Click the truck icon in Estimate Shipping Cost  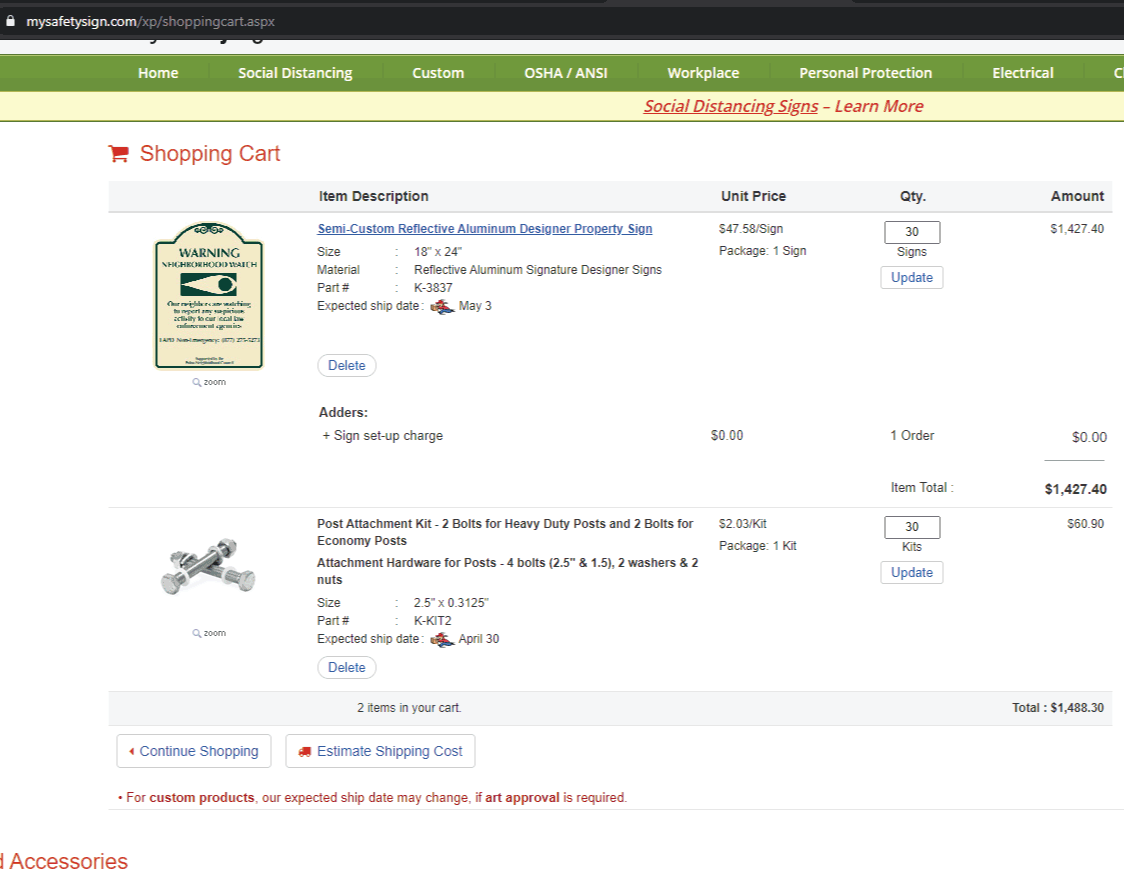[305, 751]
